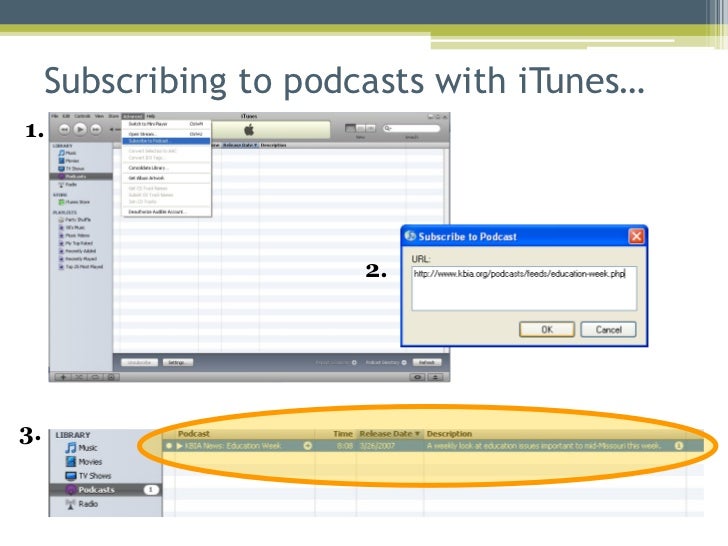Click OK in Subscribe to Podcast dialog
Image resolution: width=728 pixels, height=546 pixels.
pos(547,330)
